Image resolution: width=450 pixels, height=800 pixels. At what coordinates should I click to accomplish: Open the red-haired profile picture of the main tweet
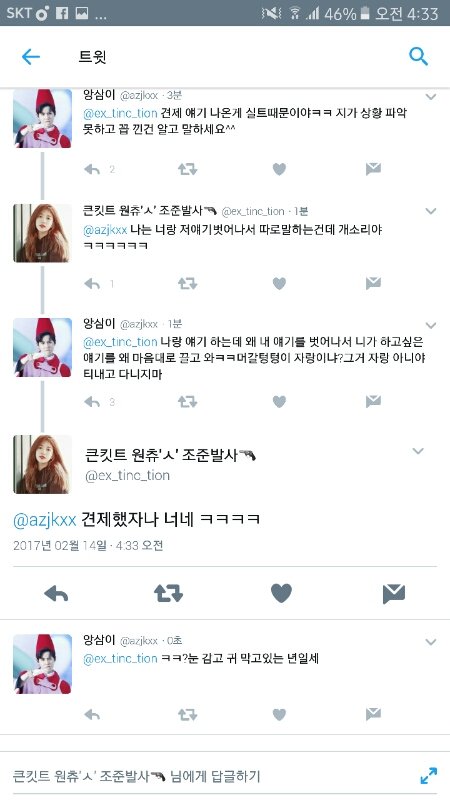(x=42, y=464)
